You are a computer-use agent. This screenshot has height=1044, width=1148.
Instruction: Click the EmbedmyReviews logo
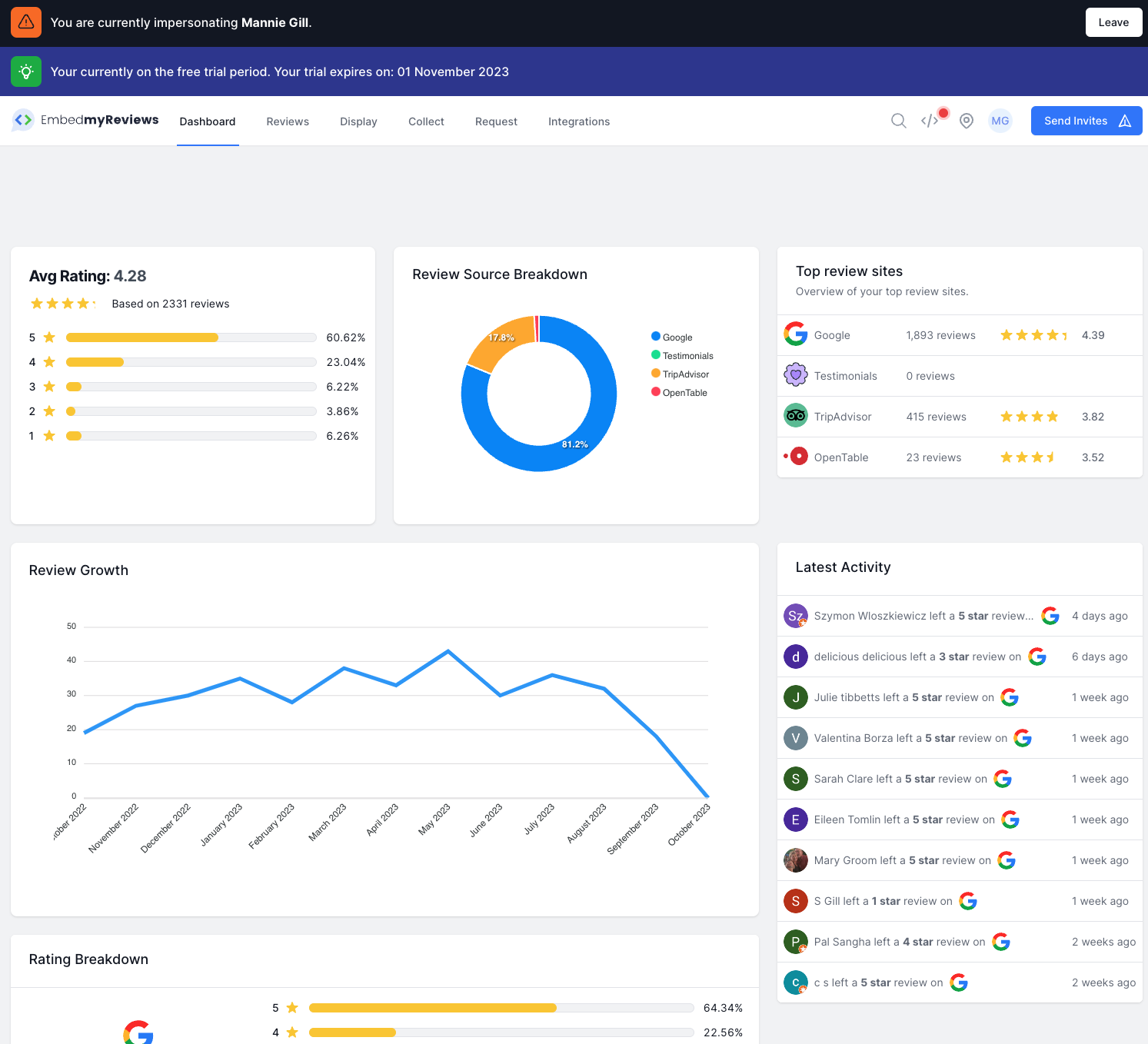[x=86, y=120]
